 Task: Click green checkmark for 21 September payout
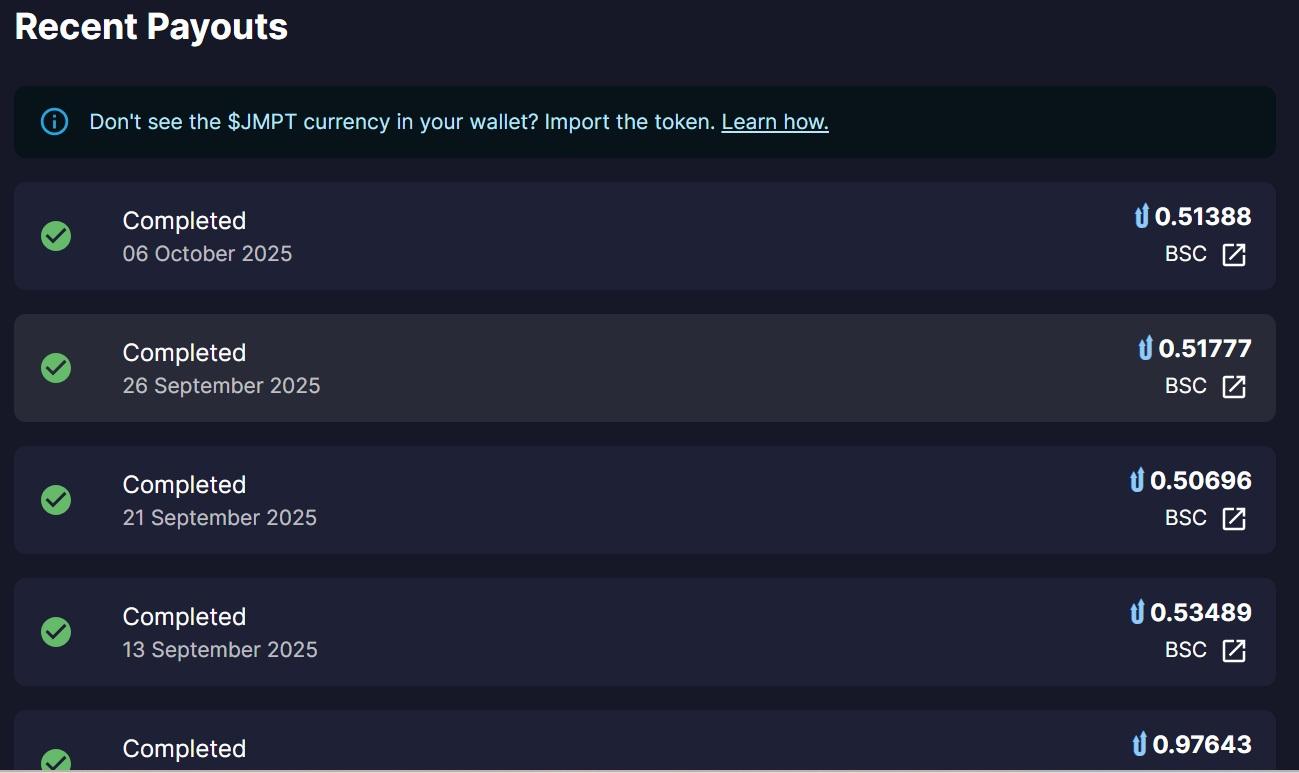click(56, 500)
